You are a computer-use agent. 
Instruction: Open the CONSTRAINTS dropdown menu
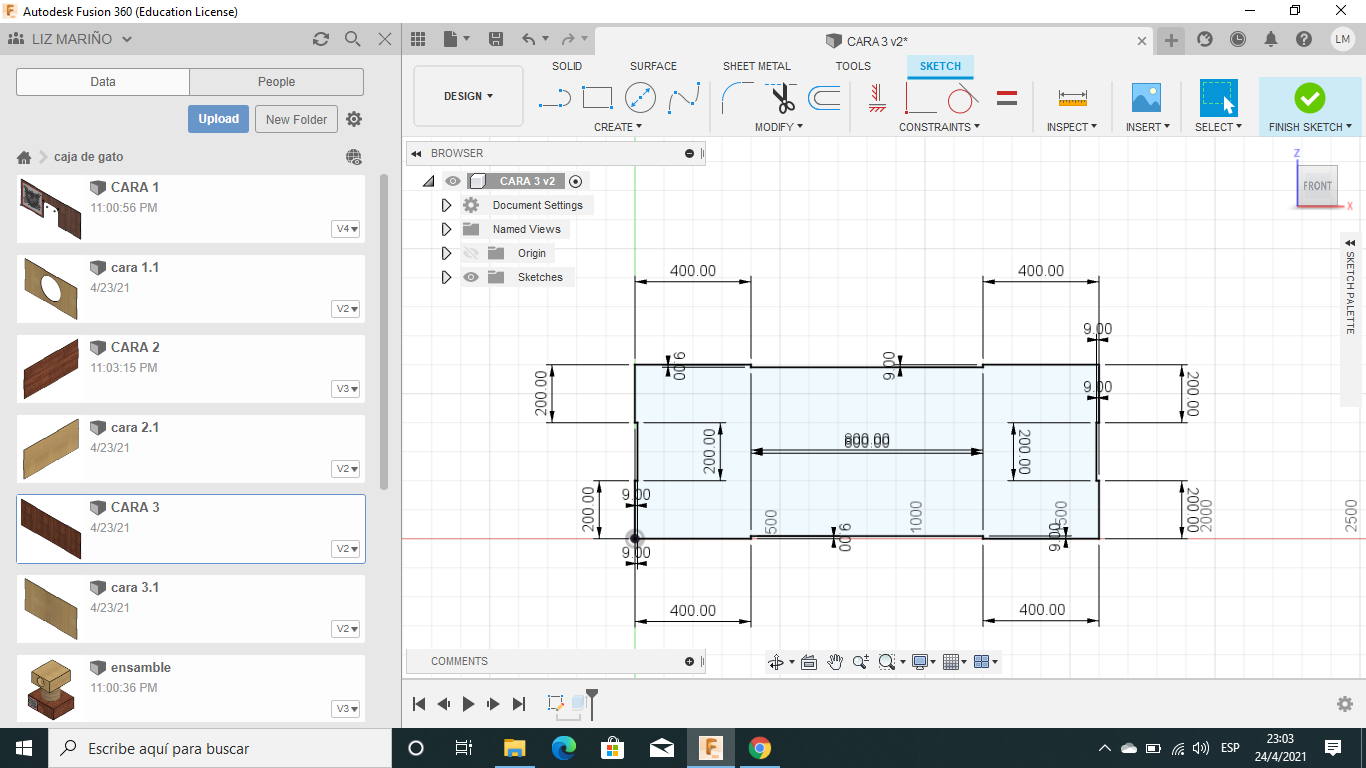939,127
